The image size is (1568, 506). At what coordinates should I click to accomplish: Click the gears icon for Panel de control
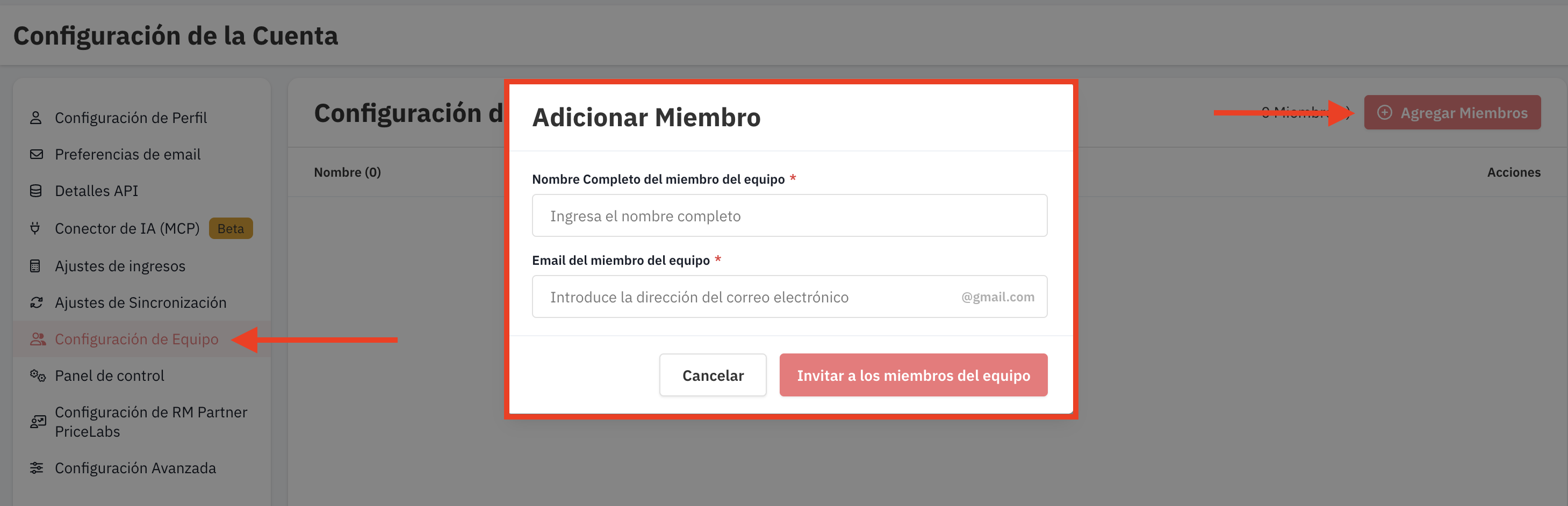(x=38, y=375)
